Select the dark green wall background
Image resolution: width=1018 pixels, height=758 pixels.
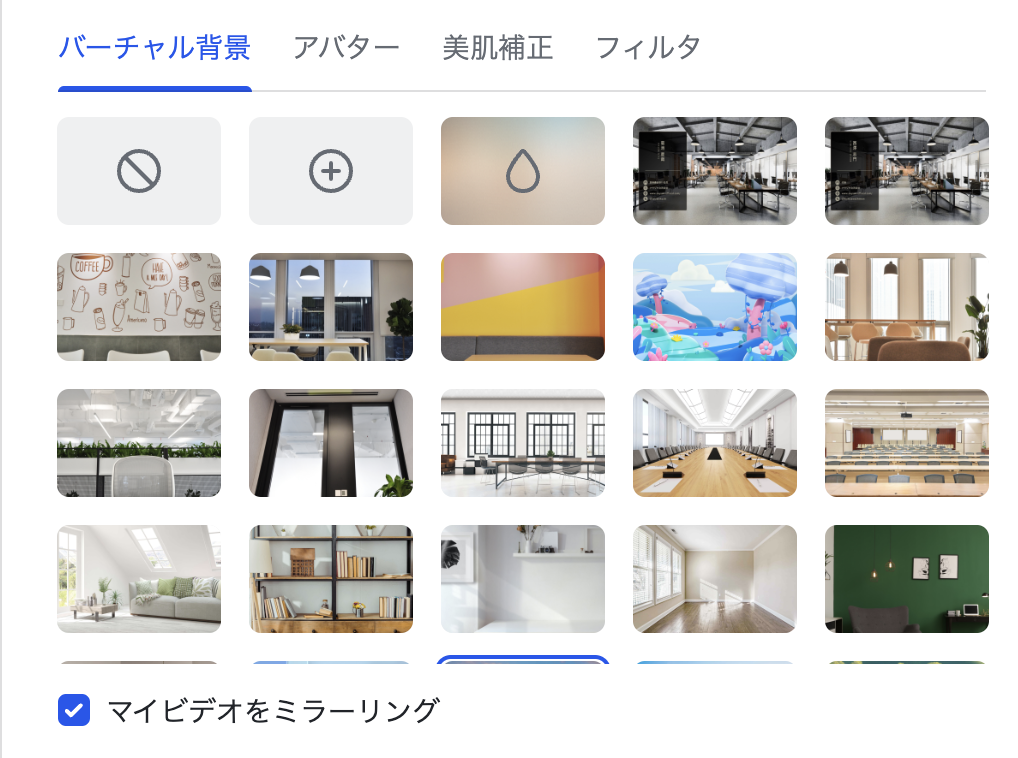(x=907, y=579)
